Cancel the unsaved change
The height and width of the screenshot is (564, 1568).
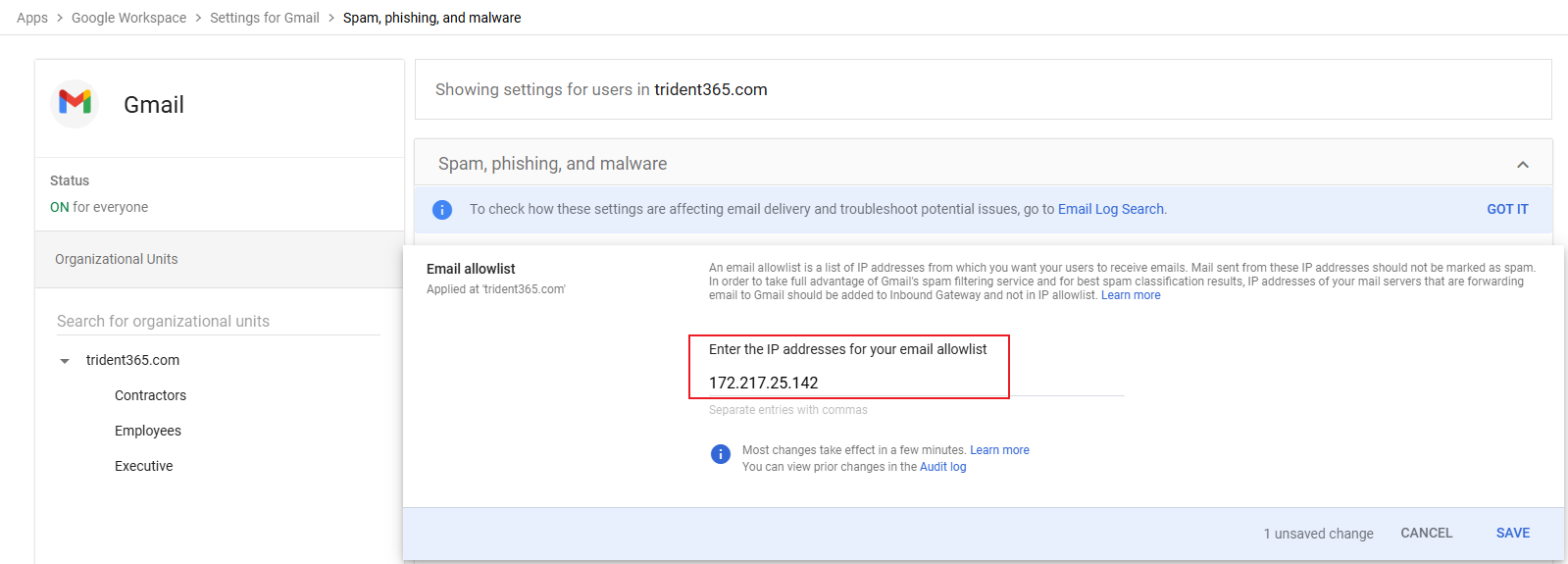[1426, 533]
